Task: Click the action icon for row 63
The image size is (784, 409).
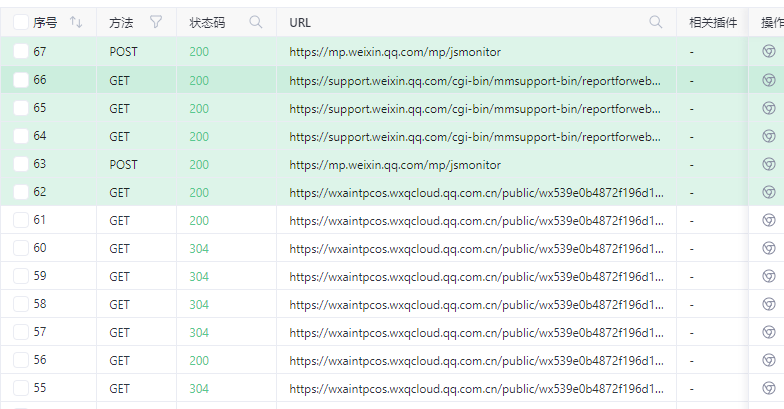Action: pyautogui.click(x=768, y=164)
